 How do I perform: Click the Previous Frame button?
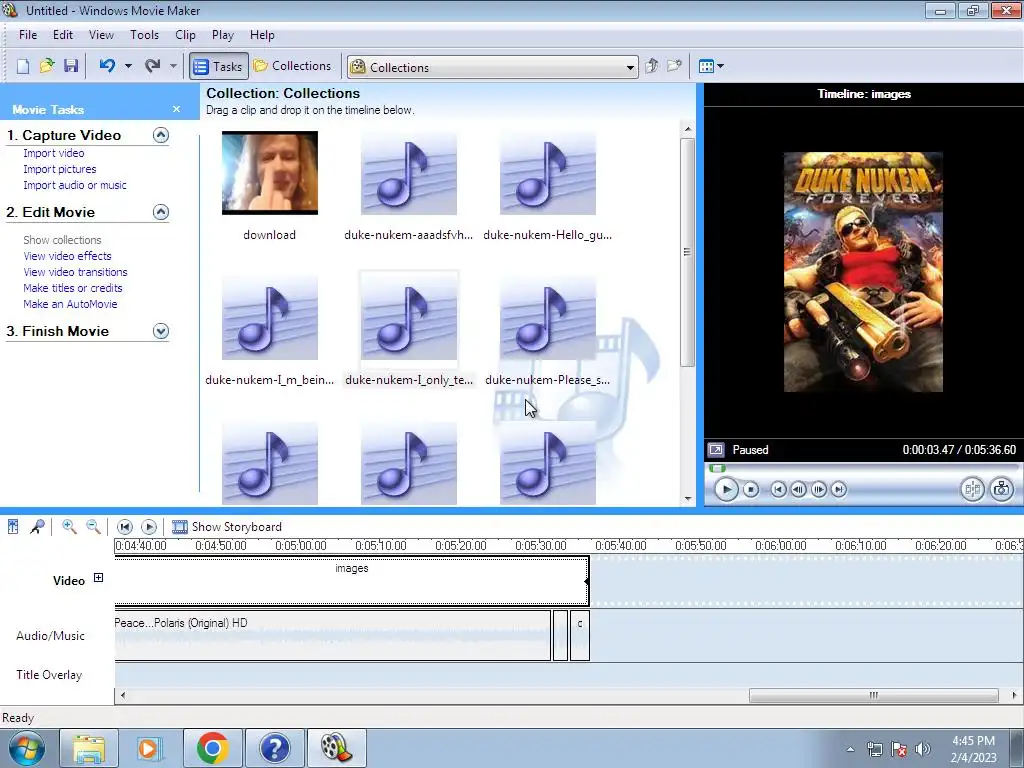pos(798,489)
